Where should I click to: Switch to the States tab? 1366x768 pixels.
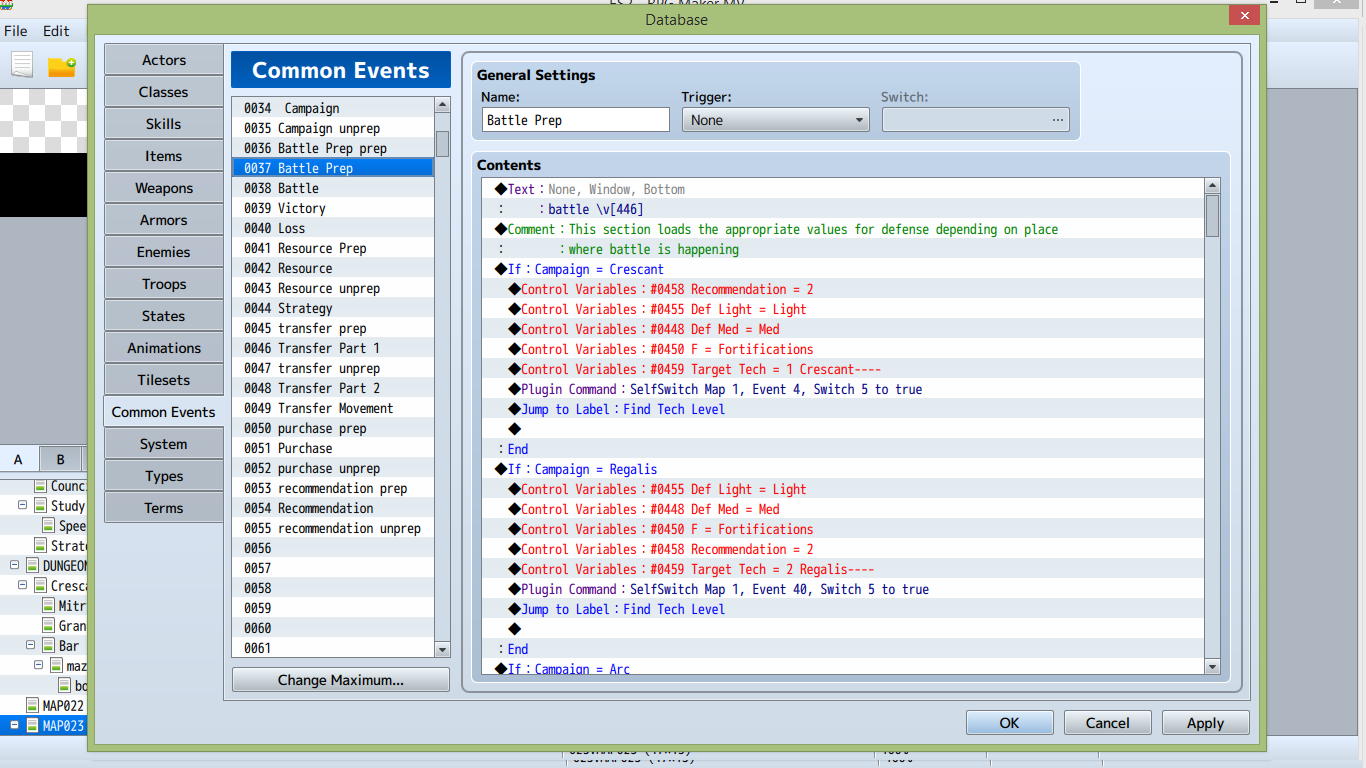click(x=164, y=316)
